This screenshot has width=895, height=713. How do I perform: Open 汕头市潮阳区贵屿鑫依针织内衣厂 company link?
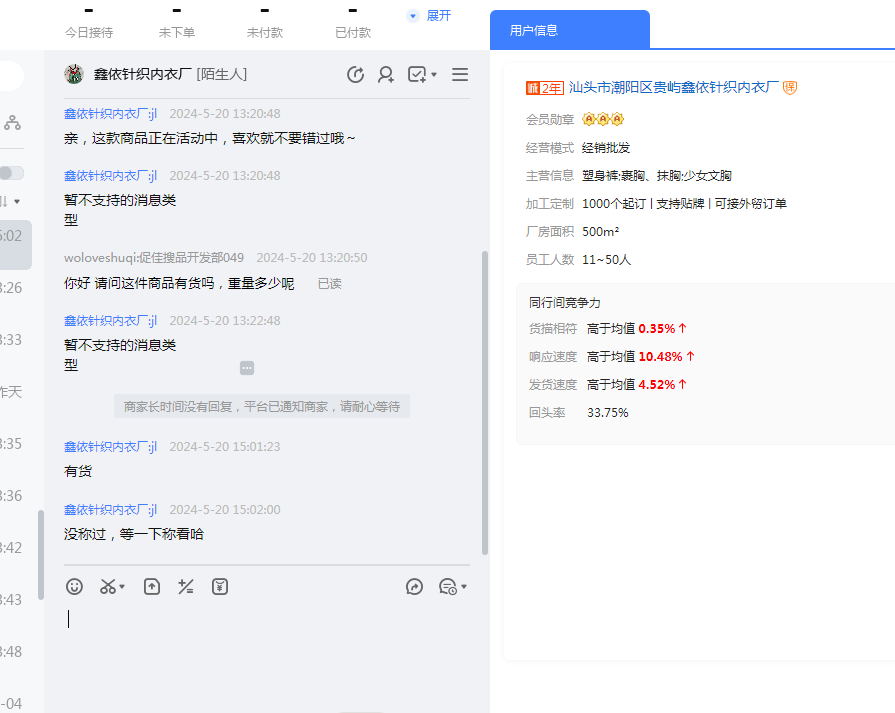(673, 88)
